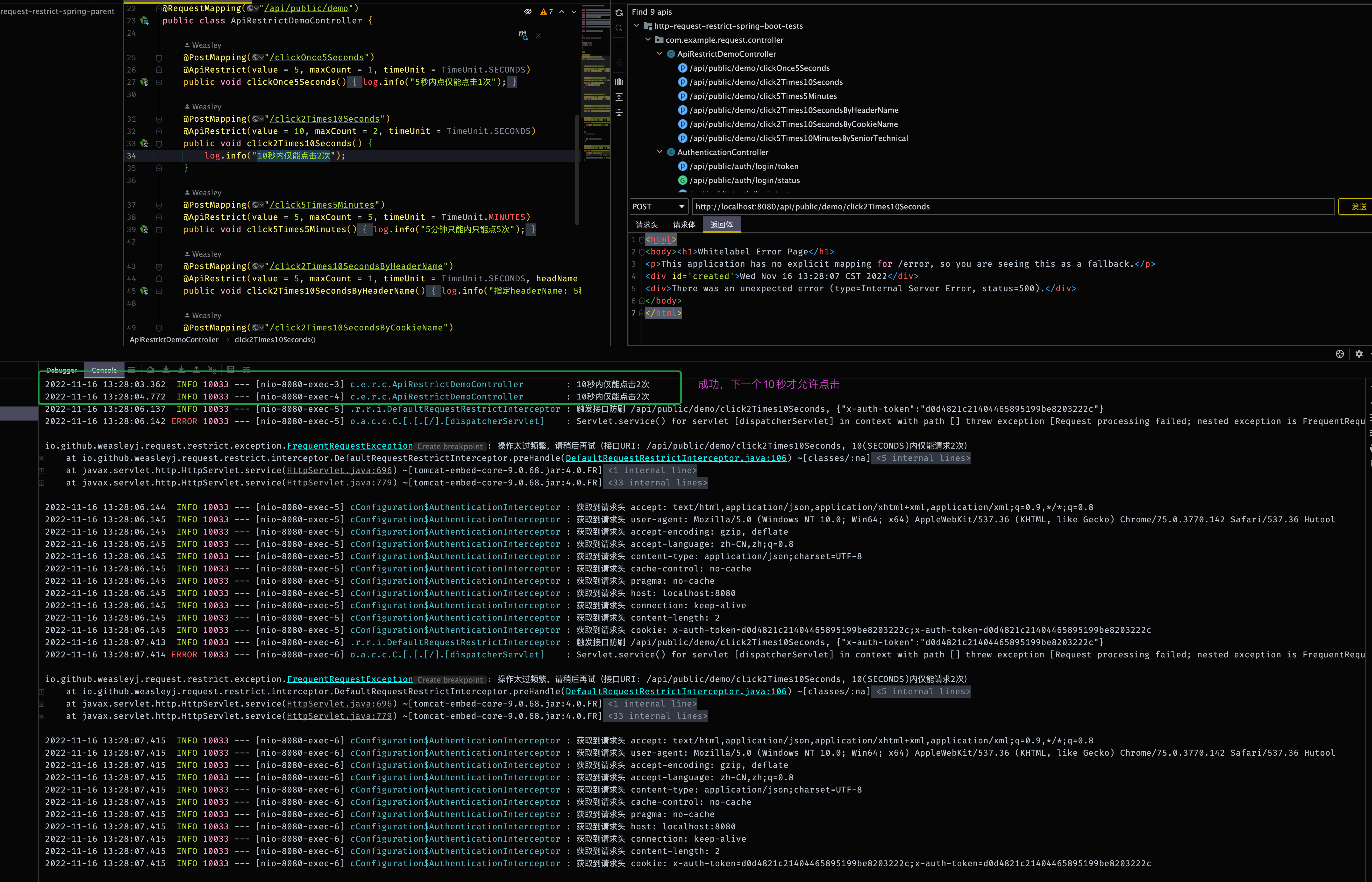Toggle code fold marker on line 31
1372x882 pixels.
(x=159, y=119)
